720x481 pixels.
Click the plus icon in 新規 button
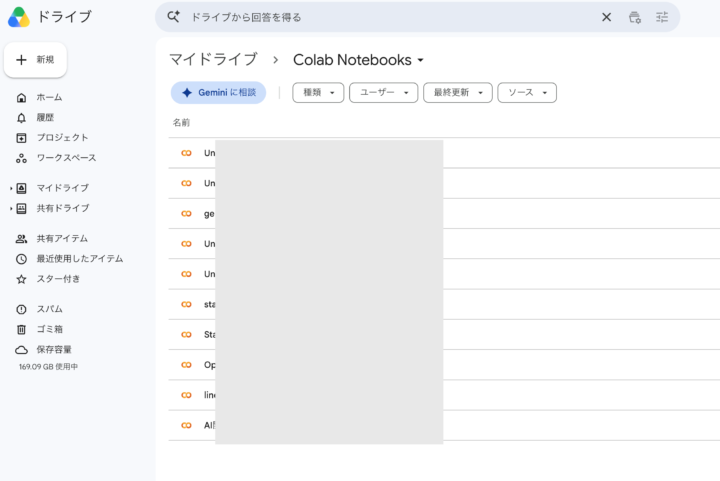coord(21,60)
